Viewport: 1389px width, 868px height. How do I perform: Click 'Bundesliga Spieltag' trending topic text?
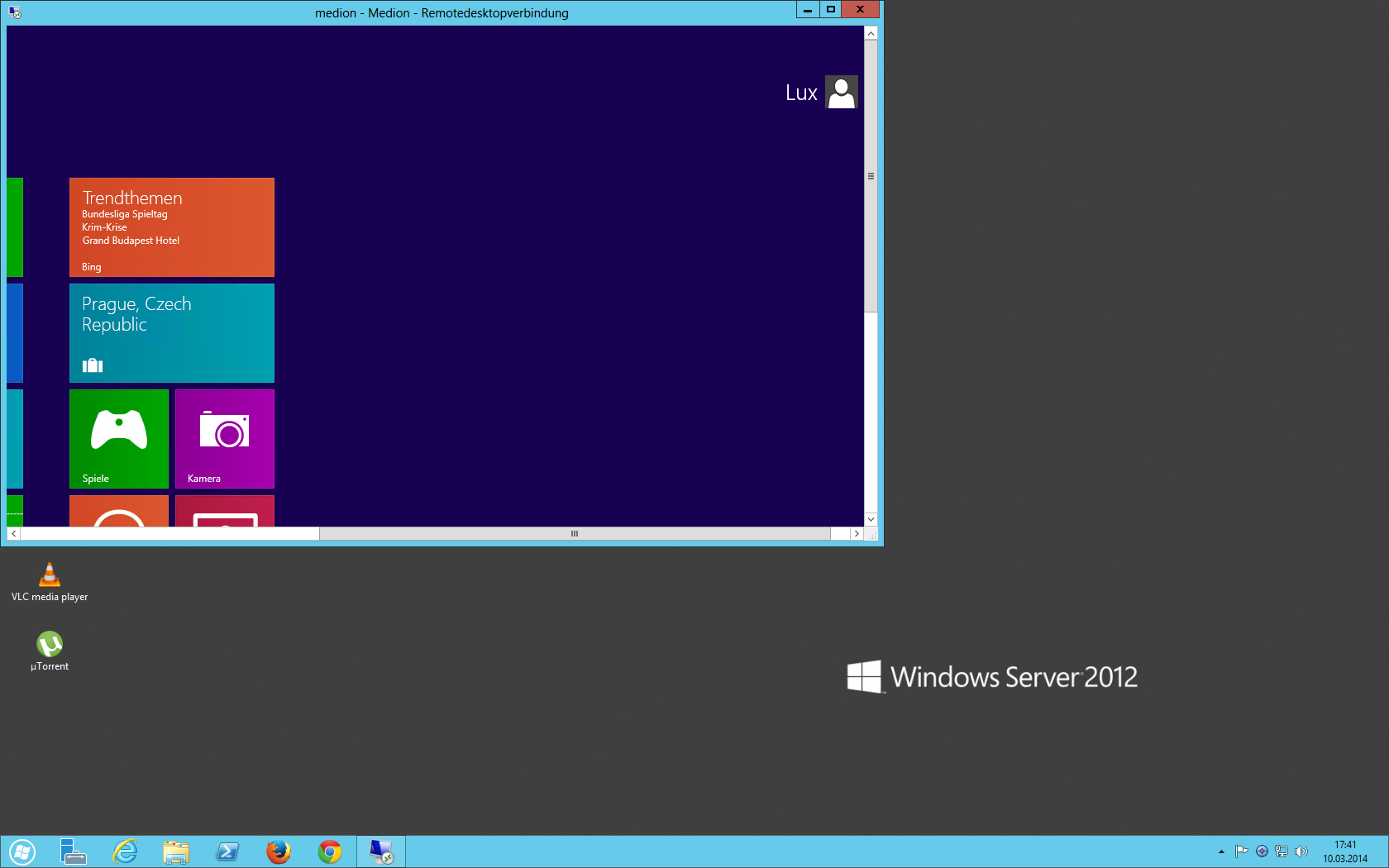point(125,214)
